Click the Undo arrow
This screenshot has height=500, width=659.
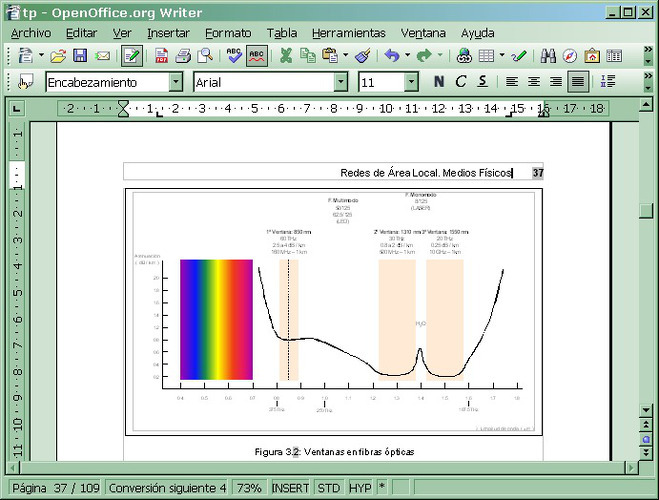(x=392, y=56)
